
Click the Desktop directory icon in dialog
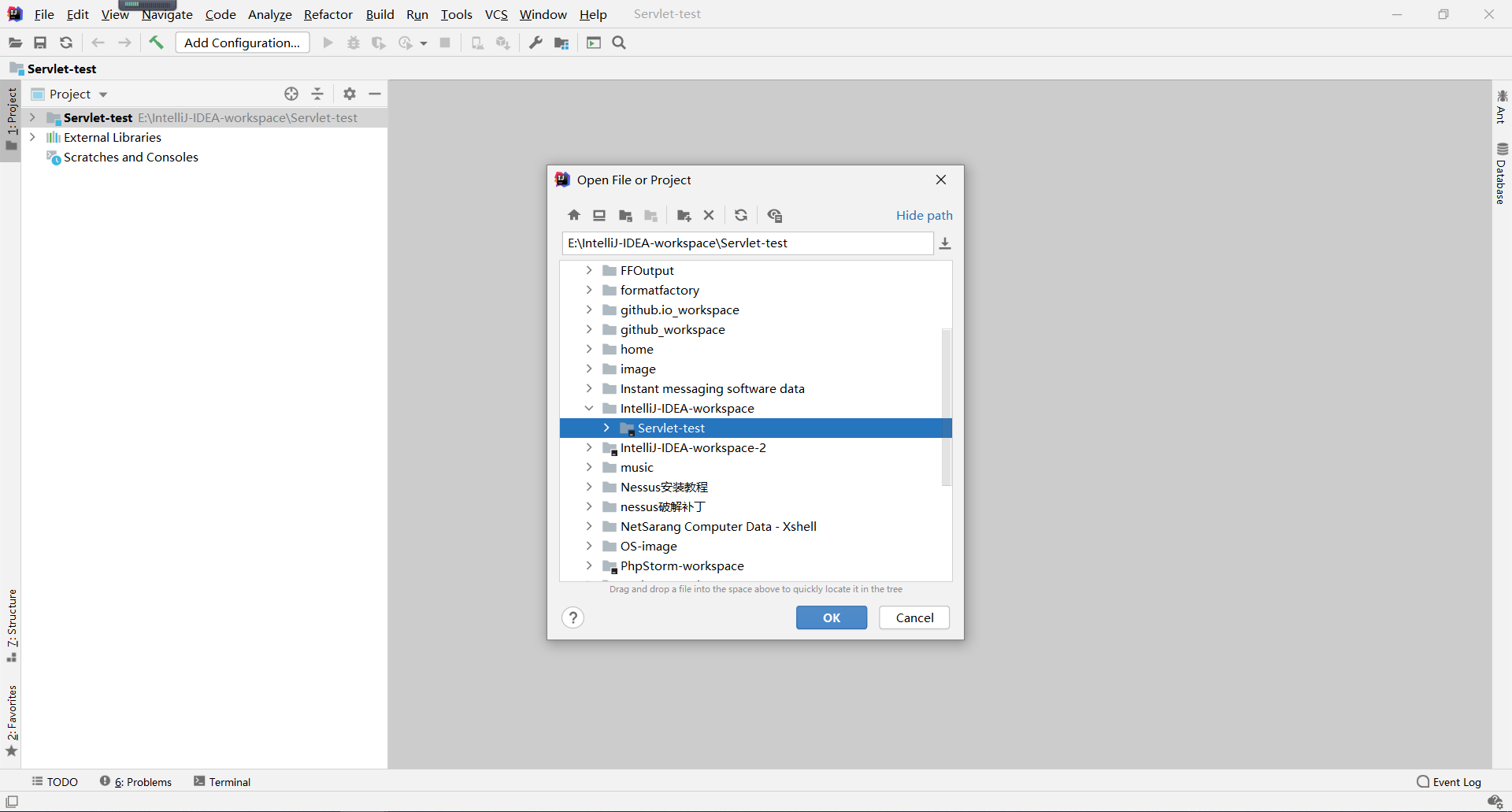point(599,215)
